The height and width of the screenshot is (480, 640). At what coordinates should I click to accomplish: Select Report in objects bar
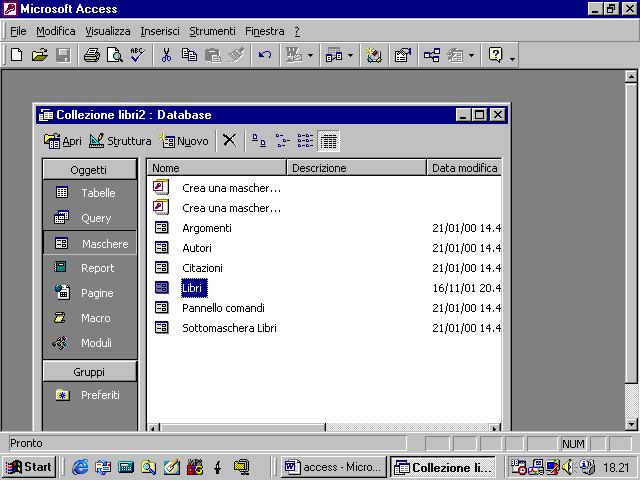[x=89, y=268]
